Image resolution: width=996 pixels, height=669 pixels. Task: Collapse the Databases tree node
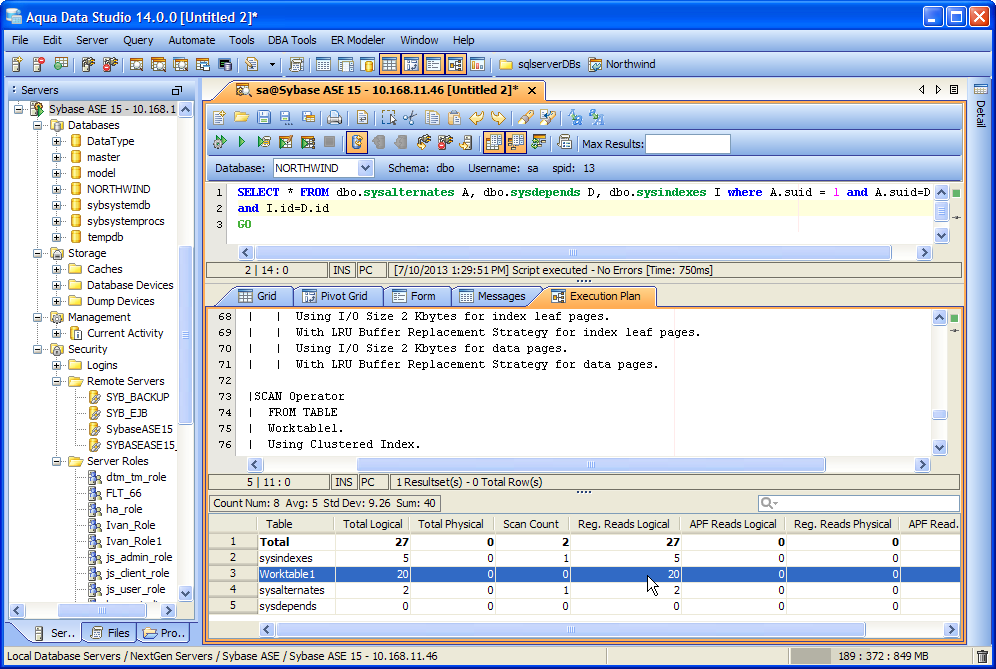(39, 125)
